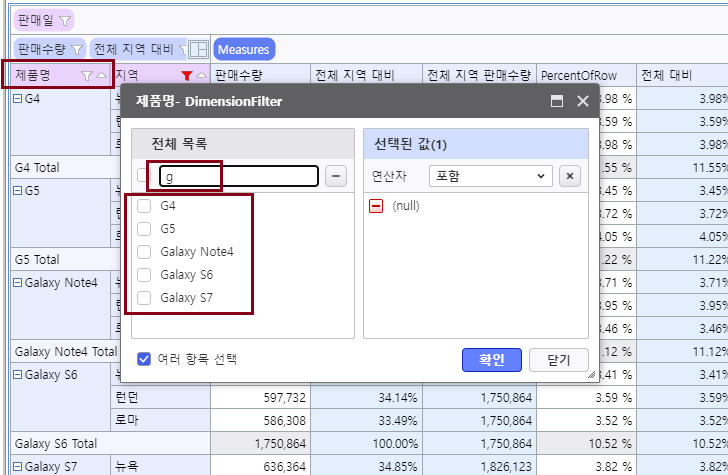Screen dimensions: 728x475
Task: Click the filter icon on 판매수량 chip
Action: 77,49
